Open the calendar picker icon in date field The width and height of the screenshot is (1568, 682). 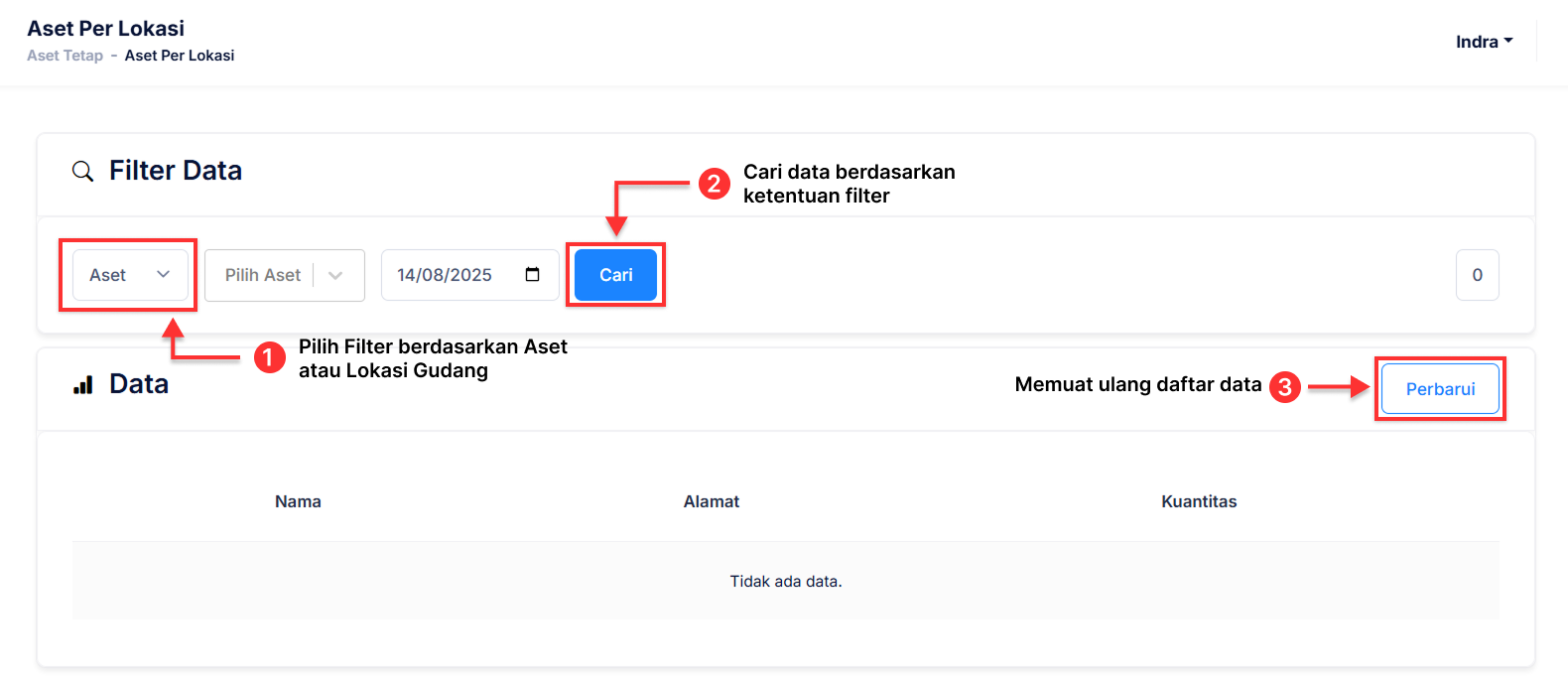(533, 275)
